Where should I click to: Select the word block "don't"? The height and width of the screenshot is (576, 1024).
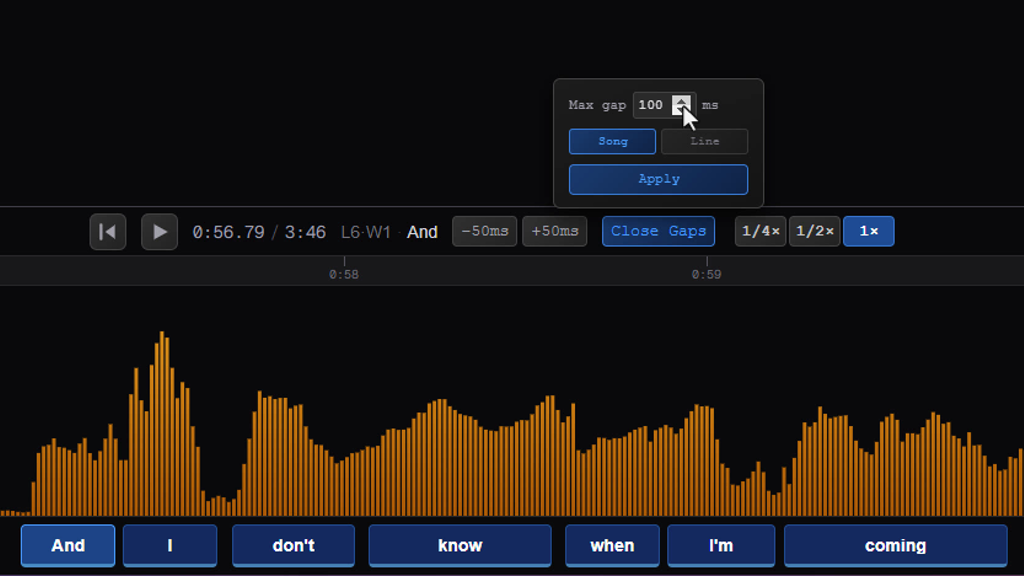tap(293, 545)
